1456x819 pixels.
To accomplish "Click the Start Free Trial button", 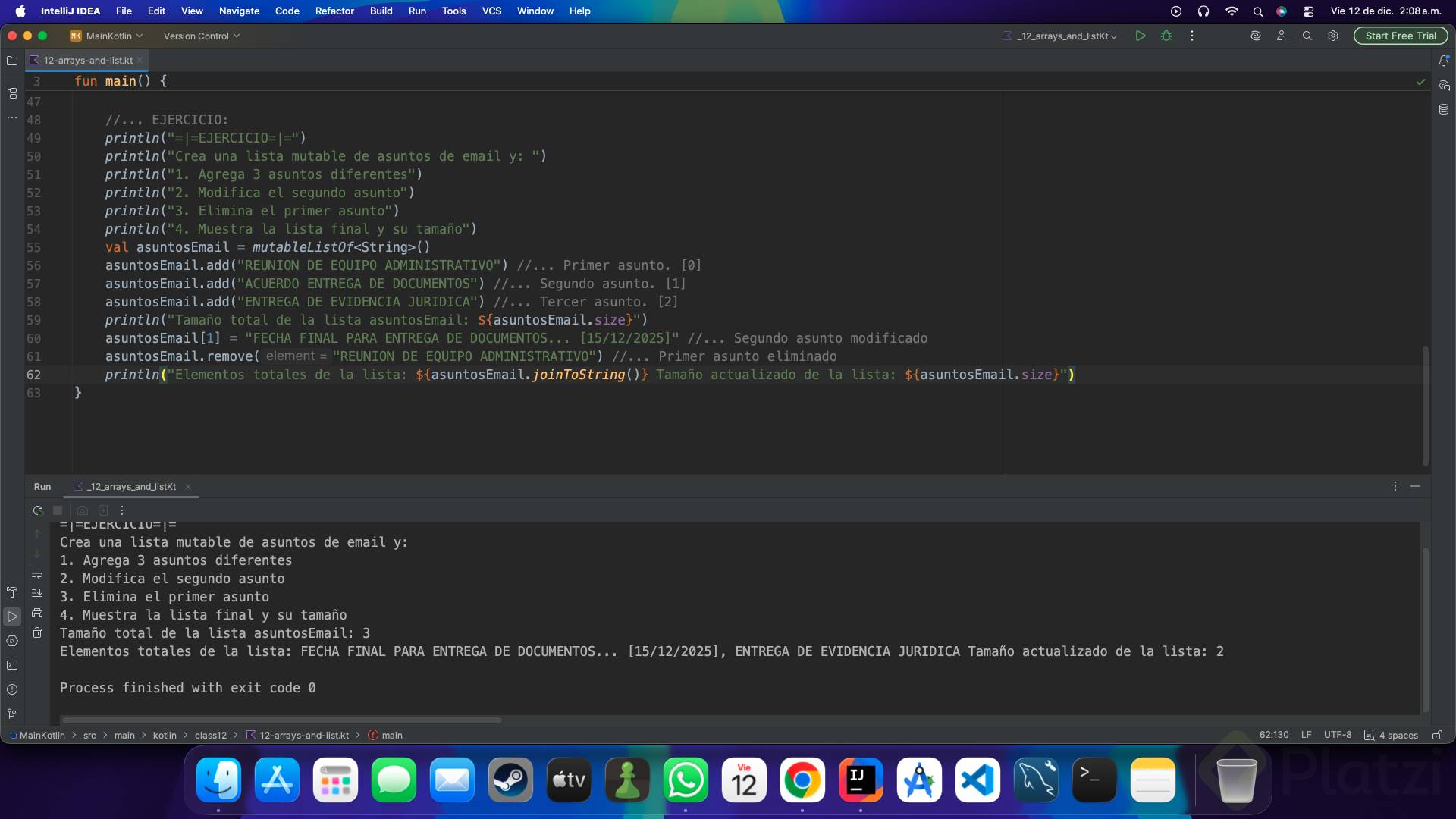I will 1400,36.
